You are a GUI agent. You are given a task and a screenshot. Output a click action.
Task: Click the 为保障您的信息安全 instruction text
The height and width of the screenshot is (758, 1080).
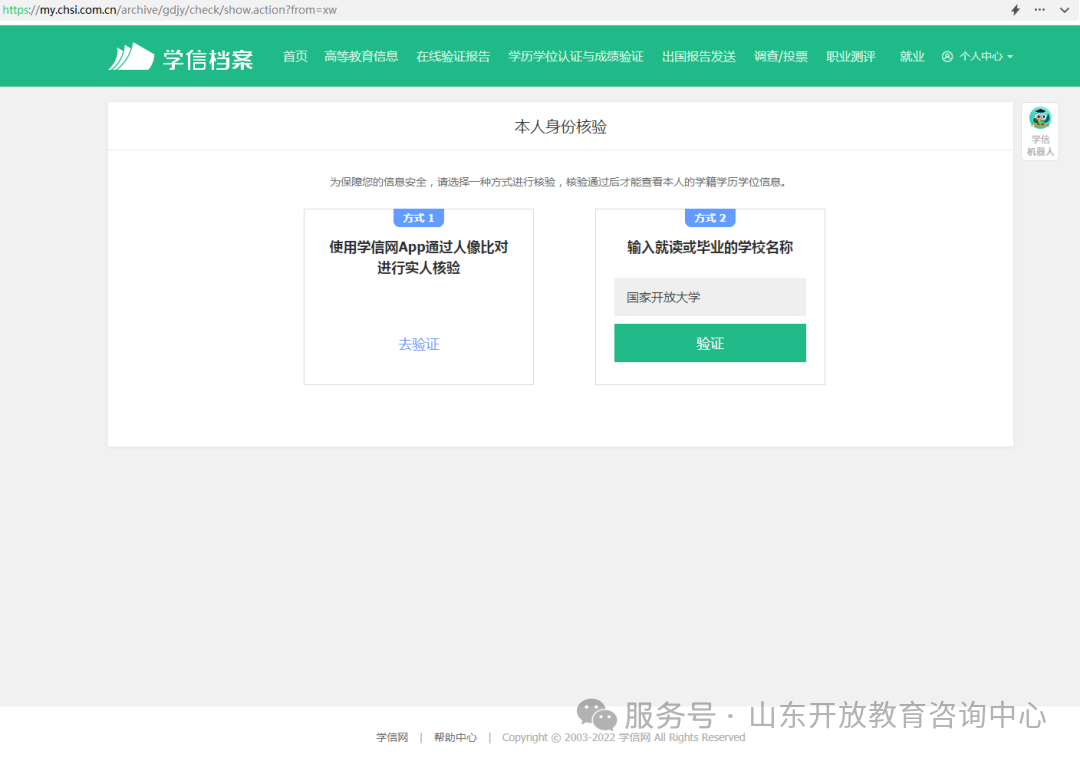pyautogui.click(x=559, y=182)
